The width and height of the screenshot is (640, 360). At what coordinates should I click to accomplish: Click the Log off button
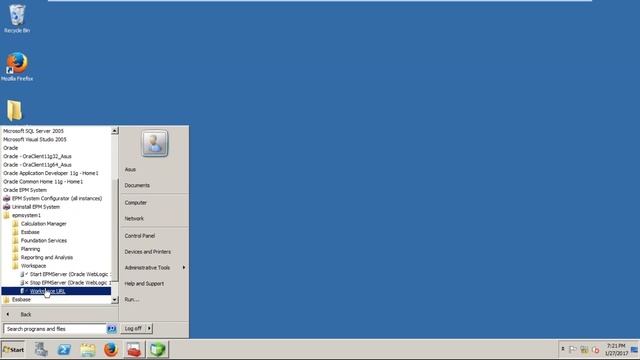point(133,329)
